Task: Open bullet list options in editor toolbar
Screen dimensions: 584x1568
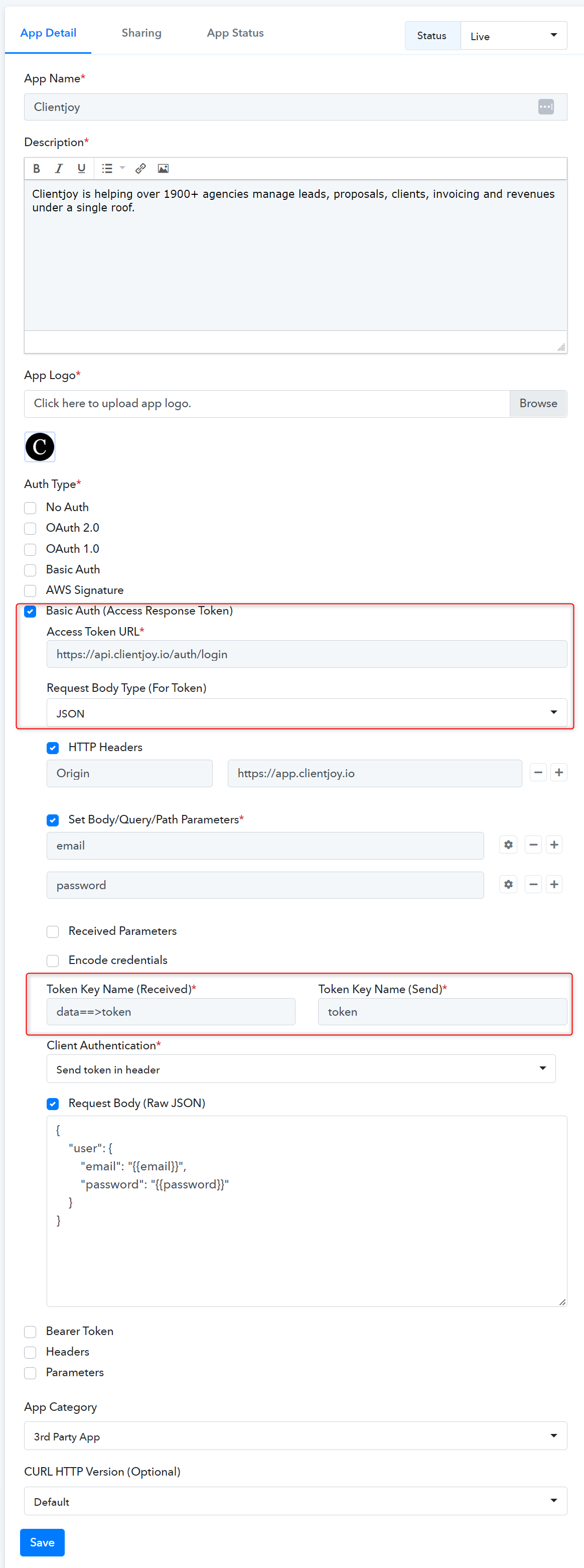Action: (113, 169)
